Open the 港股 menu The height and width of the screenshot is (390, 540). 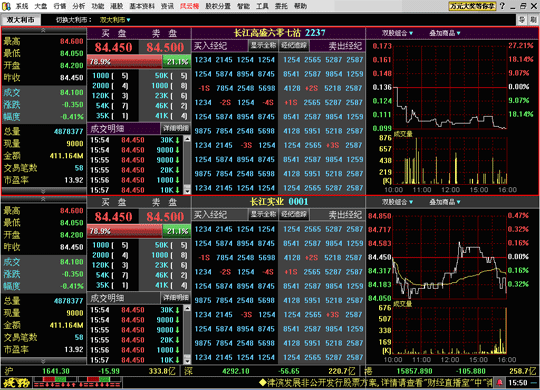(x=116, y=6)
